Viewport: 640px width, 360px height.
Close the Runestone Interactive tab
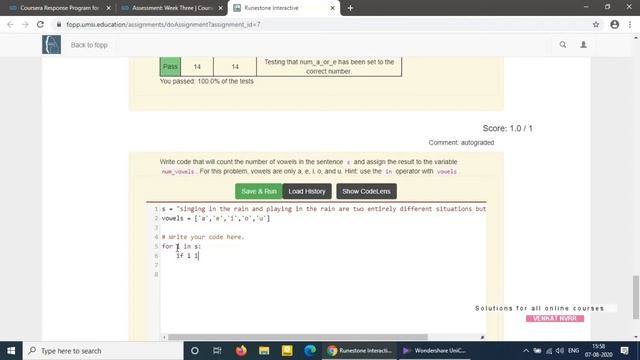click(x=332, y=8)
